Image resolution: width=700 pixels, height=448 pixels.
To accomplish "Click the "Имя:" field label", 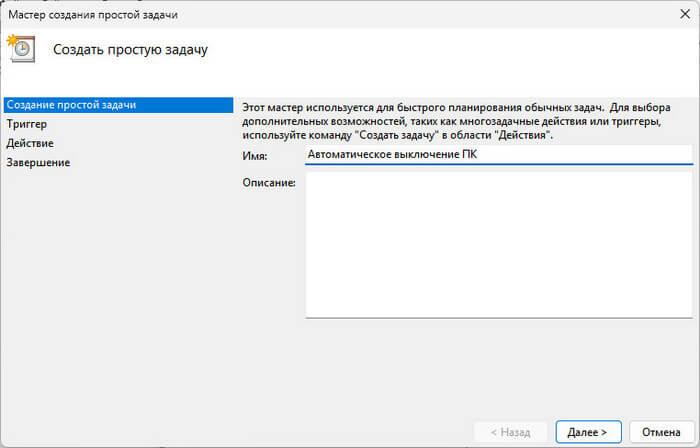I will tap(255, 156).
